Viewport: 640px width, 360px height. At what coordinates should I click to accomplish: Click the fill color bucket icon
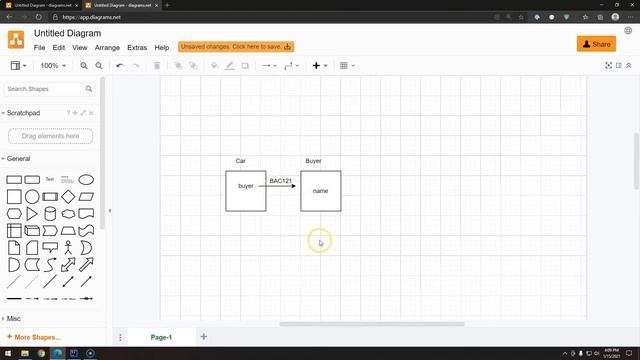coord(214,66)
